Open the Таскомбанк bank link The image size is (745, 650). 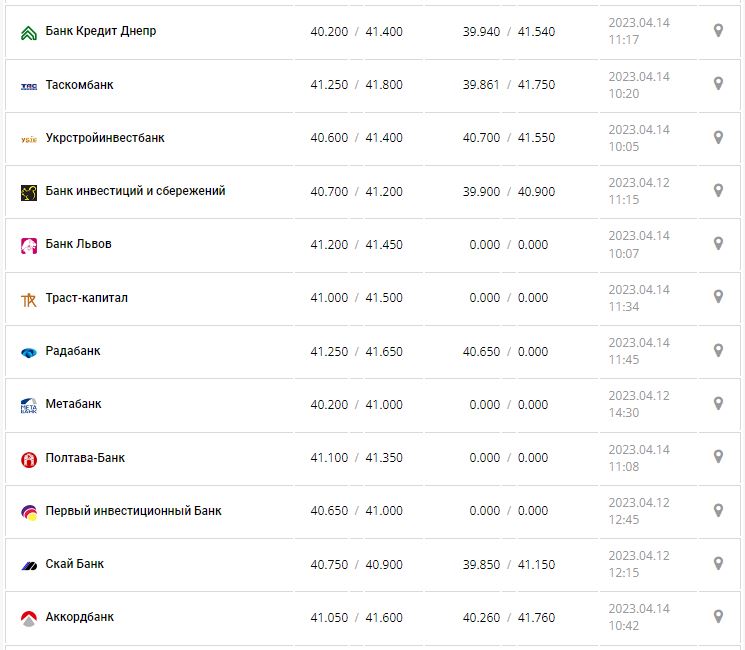80,85
